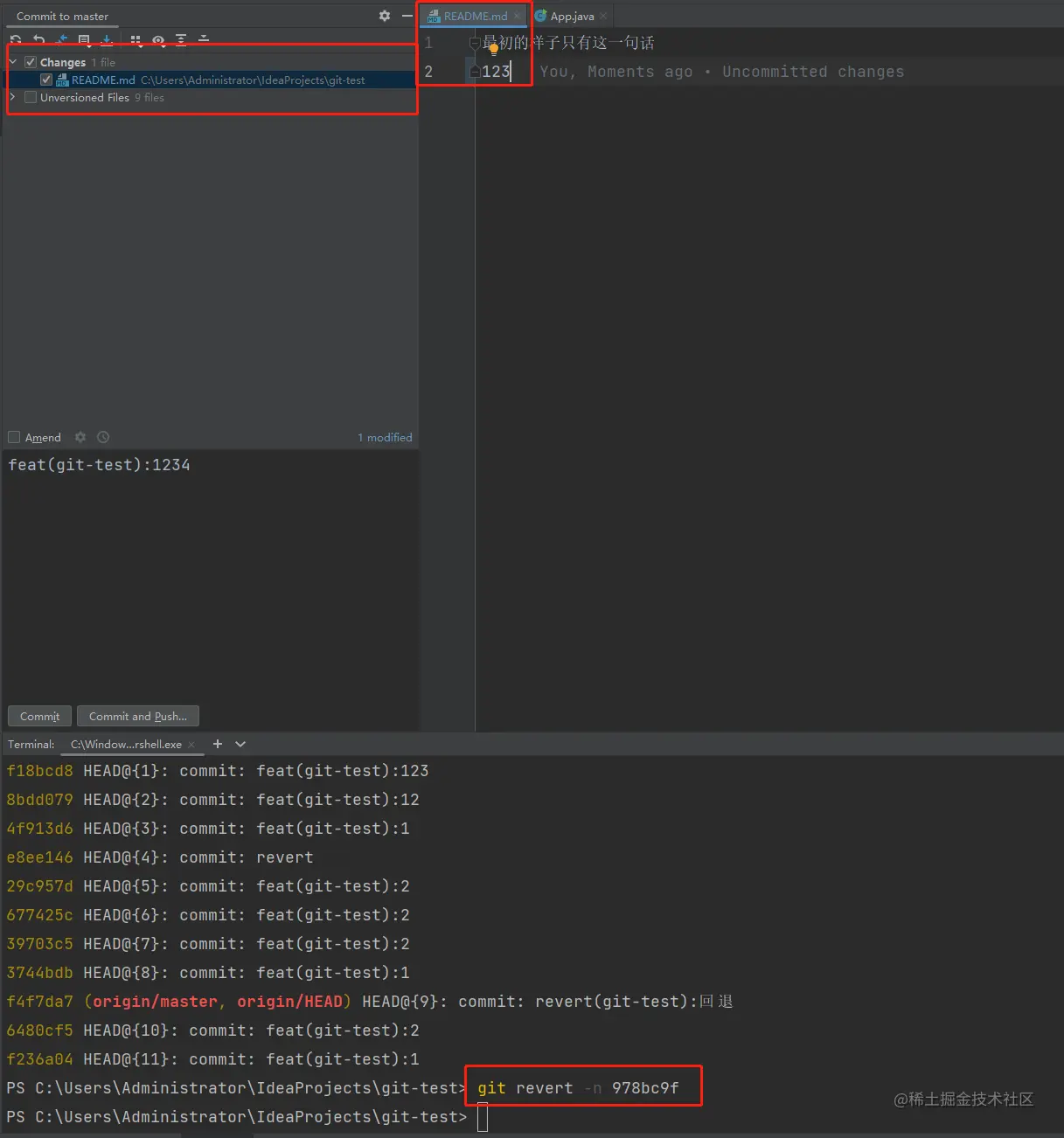Expand the Unversioned Files node
This screenshot has height=1138, width=1064.
click(x=12, y=97)
